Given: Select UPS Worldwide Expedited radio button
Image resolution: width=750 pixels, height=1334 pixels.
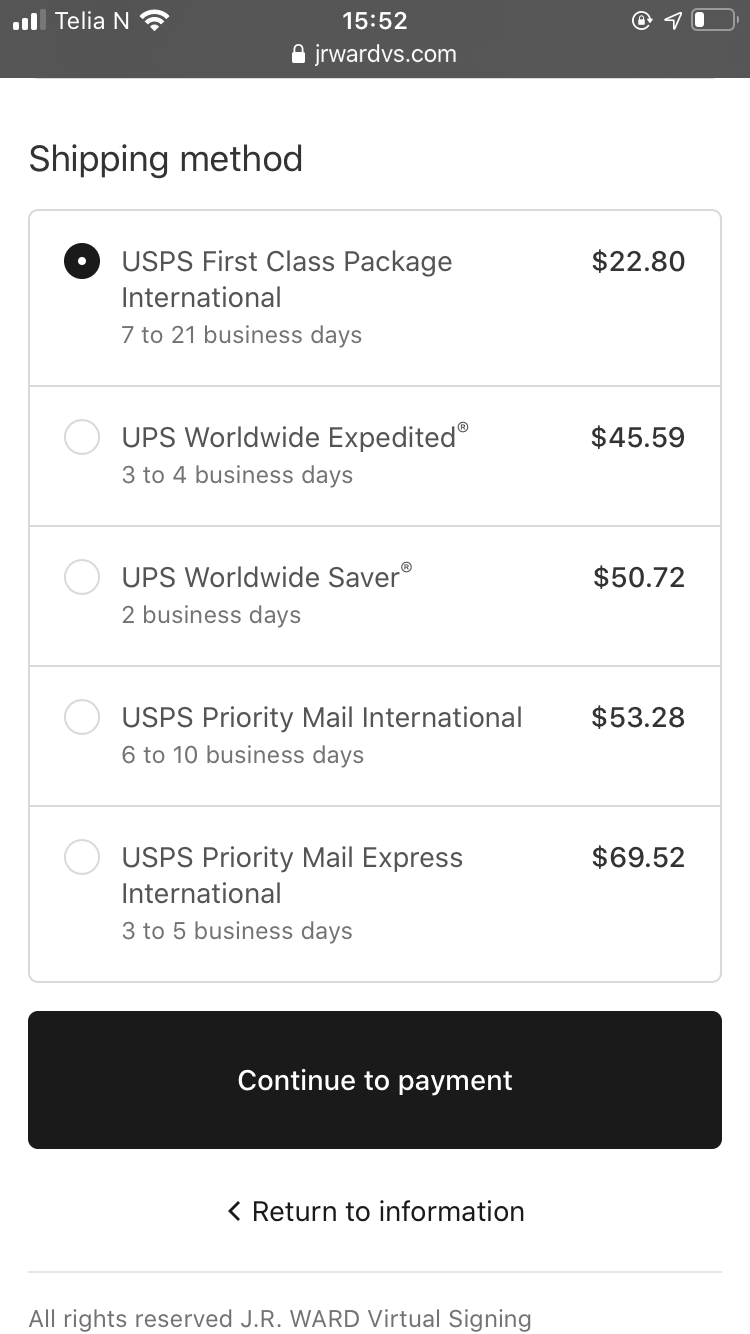Looking at the screenshot, I should (x=82, y=437).
